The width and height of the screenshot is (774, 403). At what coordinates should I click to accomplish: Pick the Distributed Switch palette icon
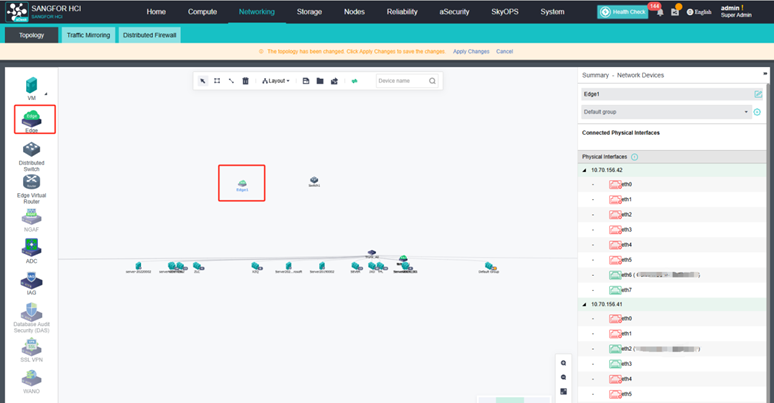point(32,150)
